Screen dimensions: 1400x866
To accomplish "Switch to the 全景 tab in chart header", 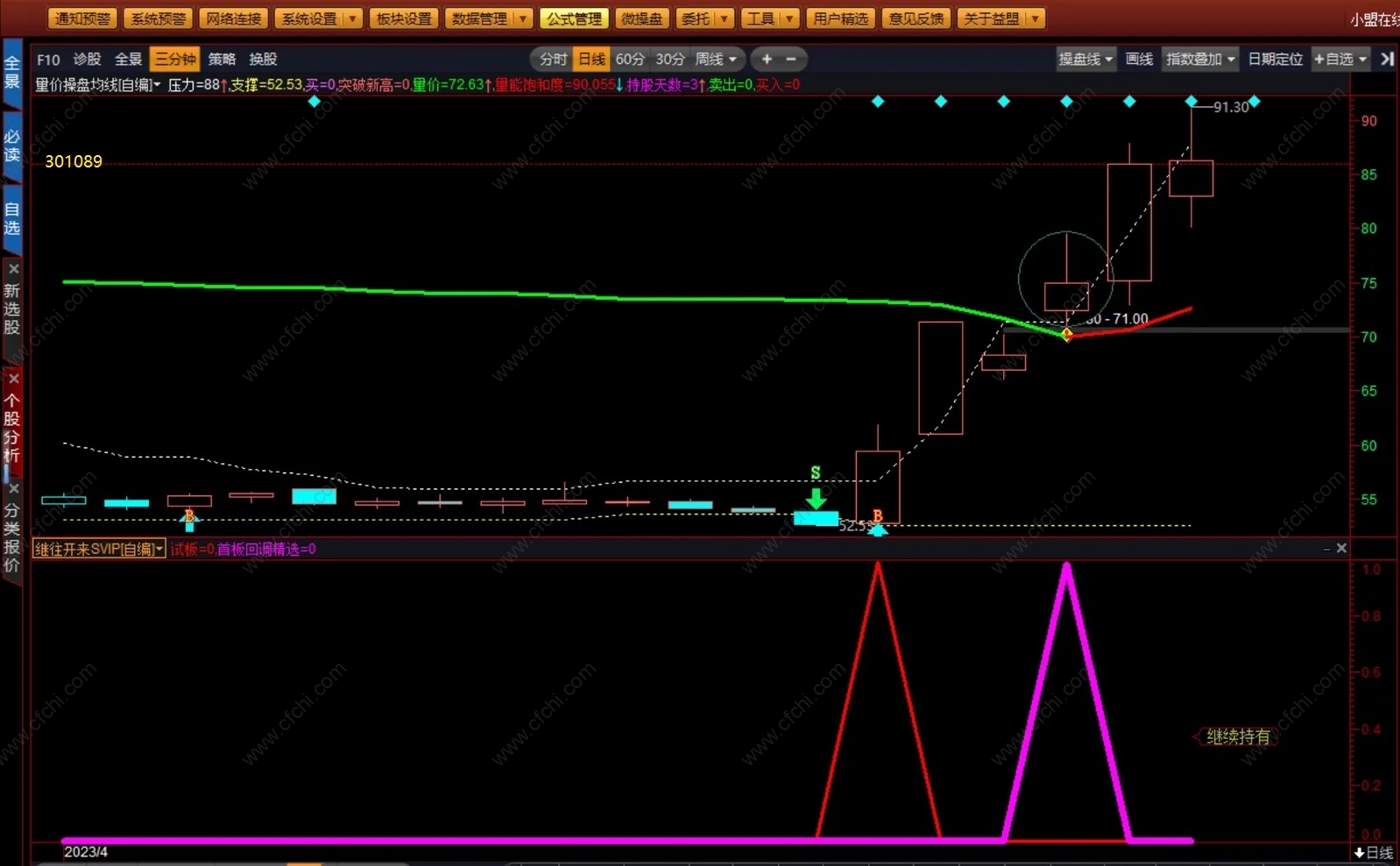I will coord(128,59).
